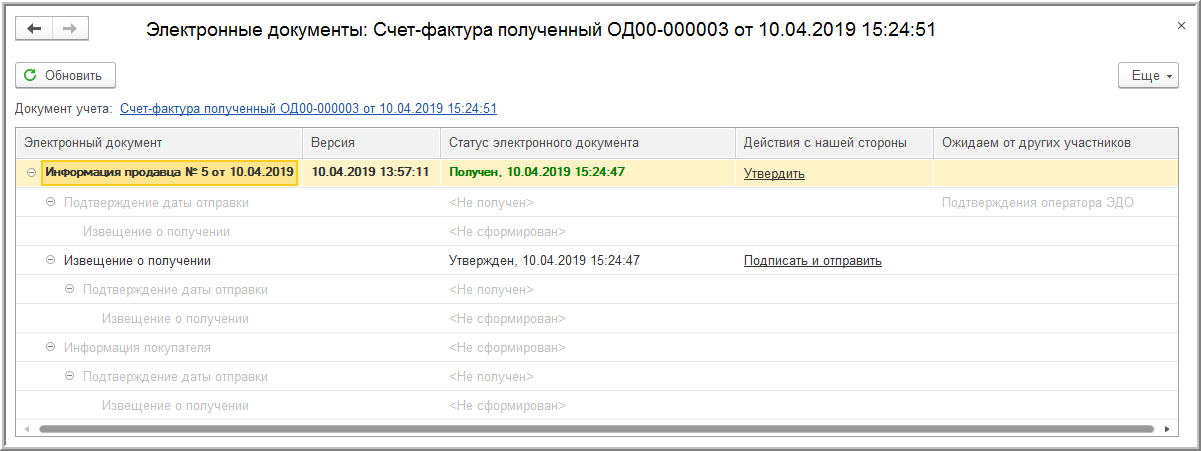Collapse Подтверждение даты отправки under Информация продавца

point(51,202)
